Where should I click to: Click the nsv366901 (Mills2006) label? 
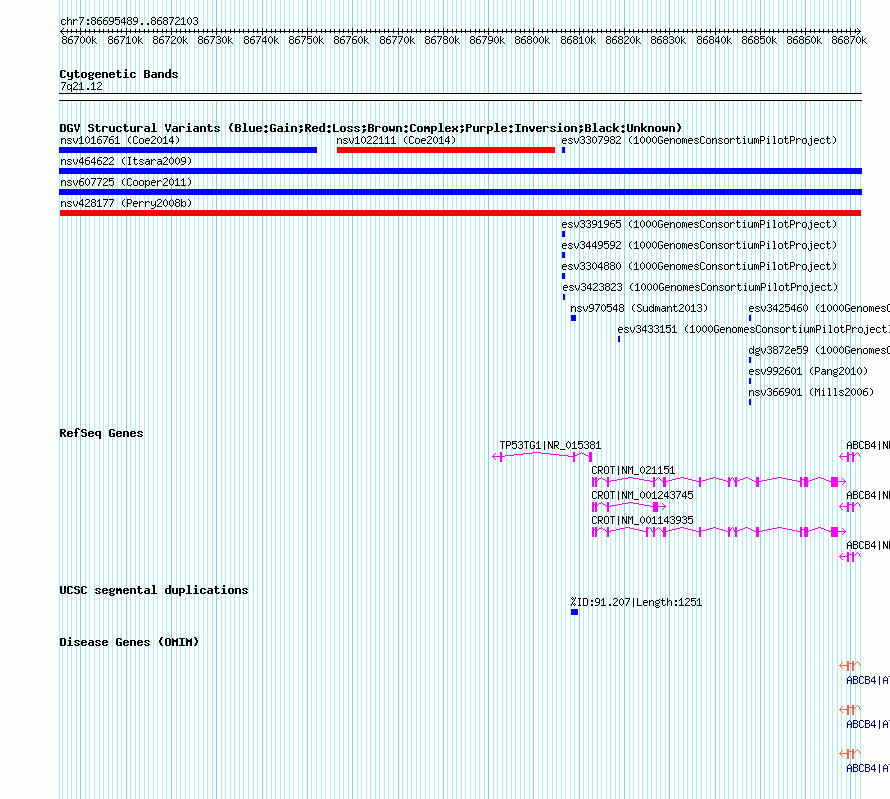(811, 392)
